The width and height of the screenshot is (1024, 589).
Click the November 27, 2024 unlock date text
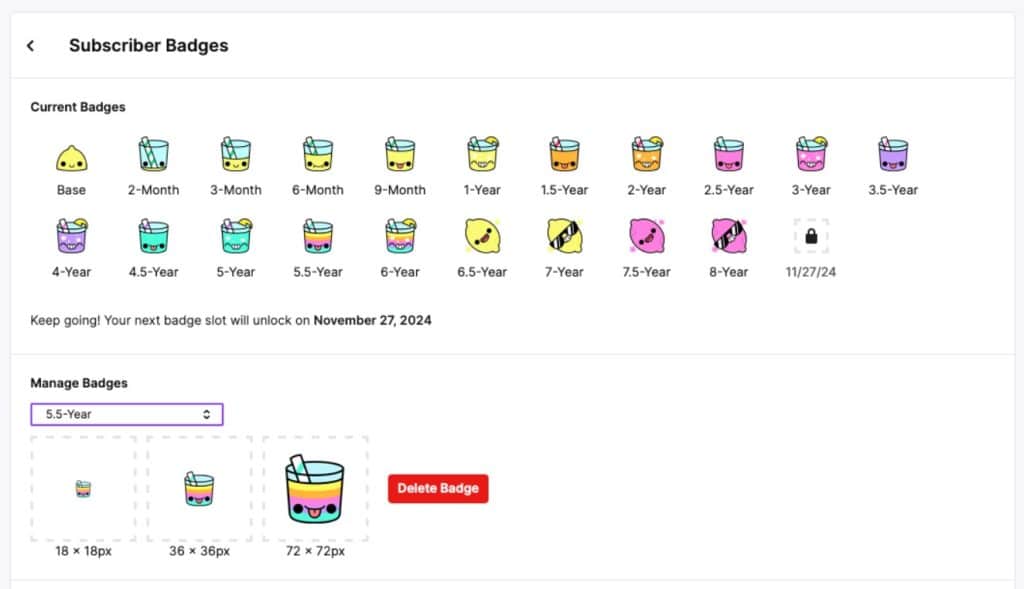click(x=372, y=320)
